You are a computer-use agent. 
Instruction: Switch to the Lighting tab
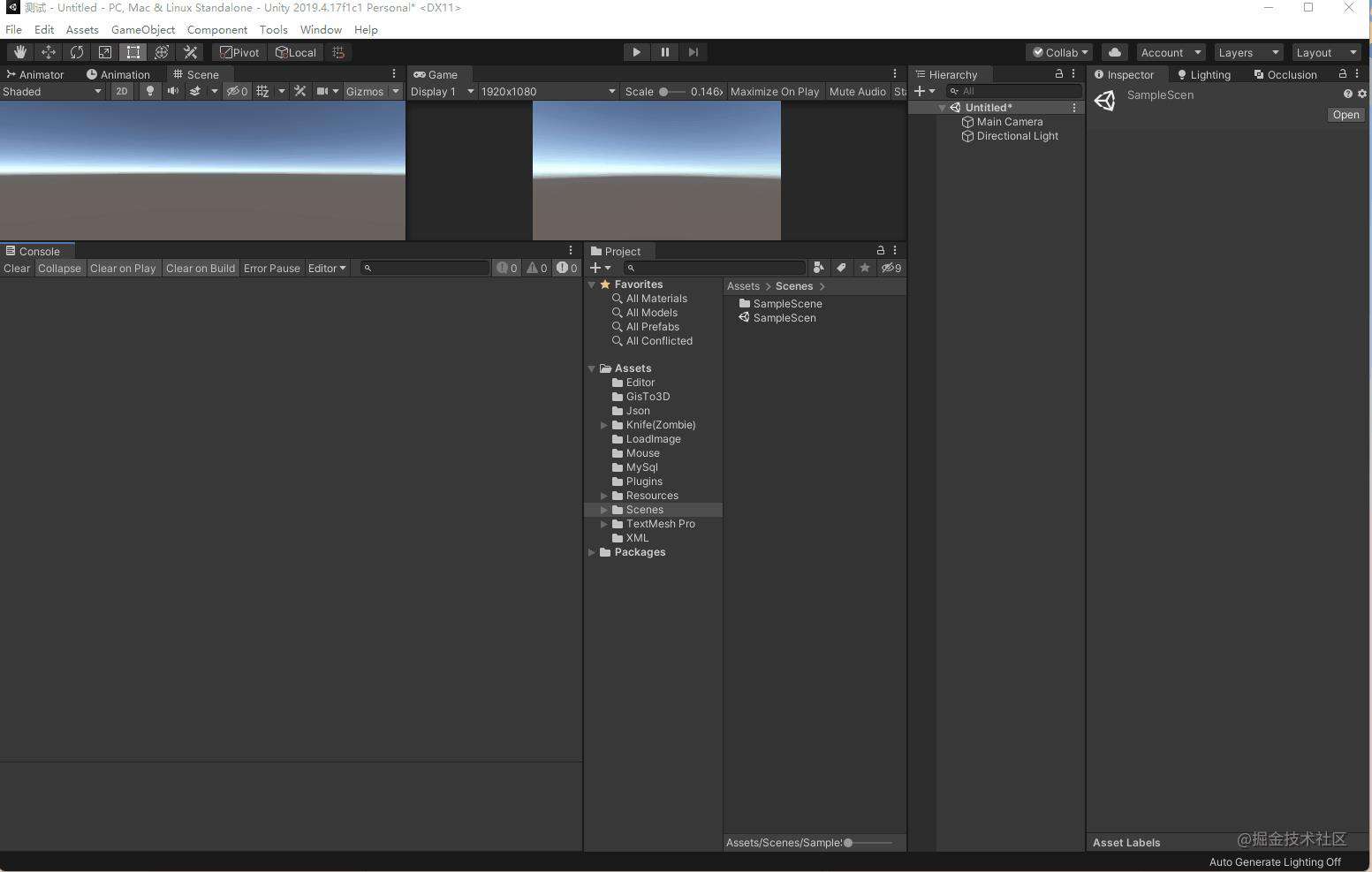click(x=1203, y=74)
